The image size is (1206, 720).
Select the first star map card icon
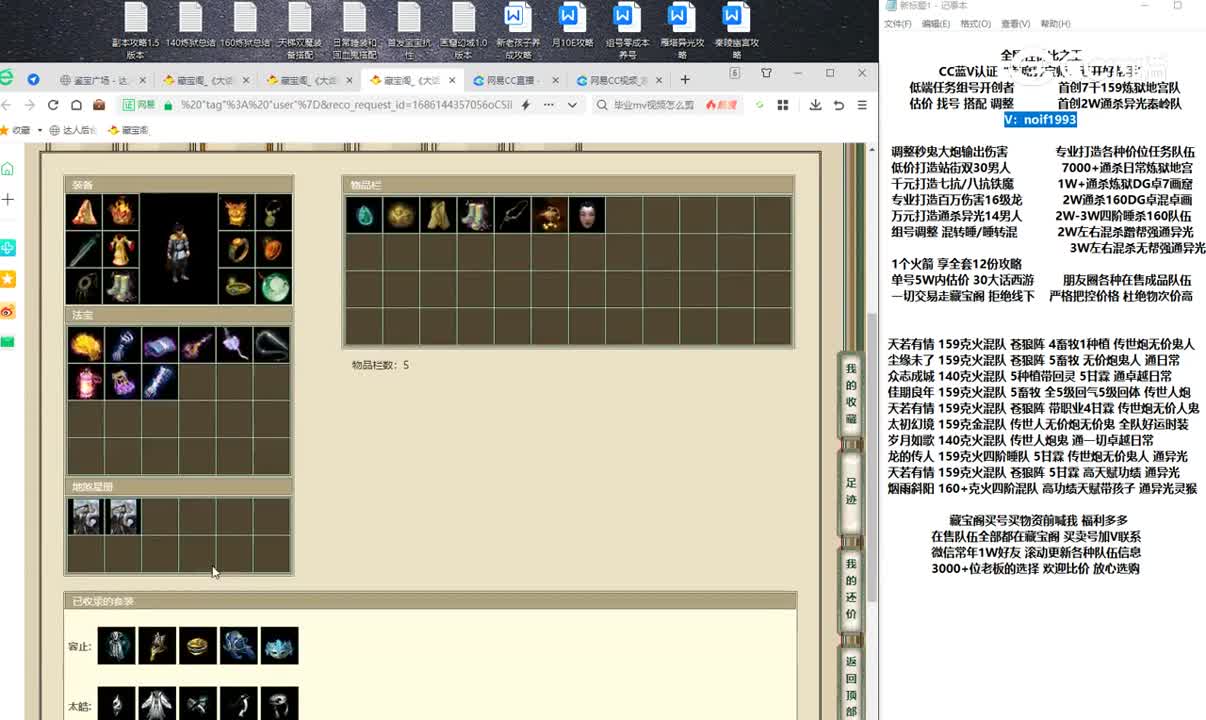click(x=85, y=516)
